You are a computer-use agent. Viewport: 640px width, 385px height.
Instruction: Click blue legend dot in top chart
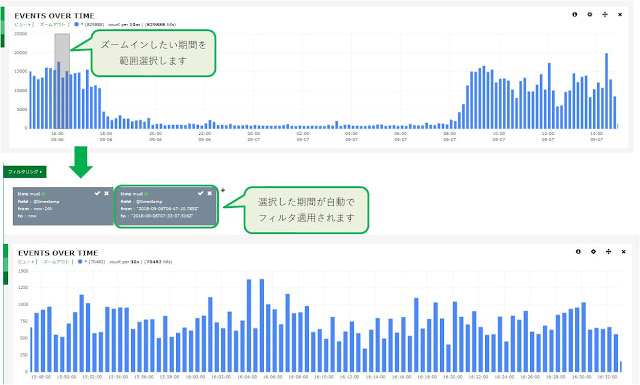(x=76, y=24)
